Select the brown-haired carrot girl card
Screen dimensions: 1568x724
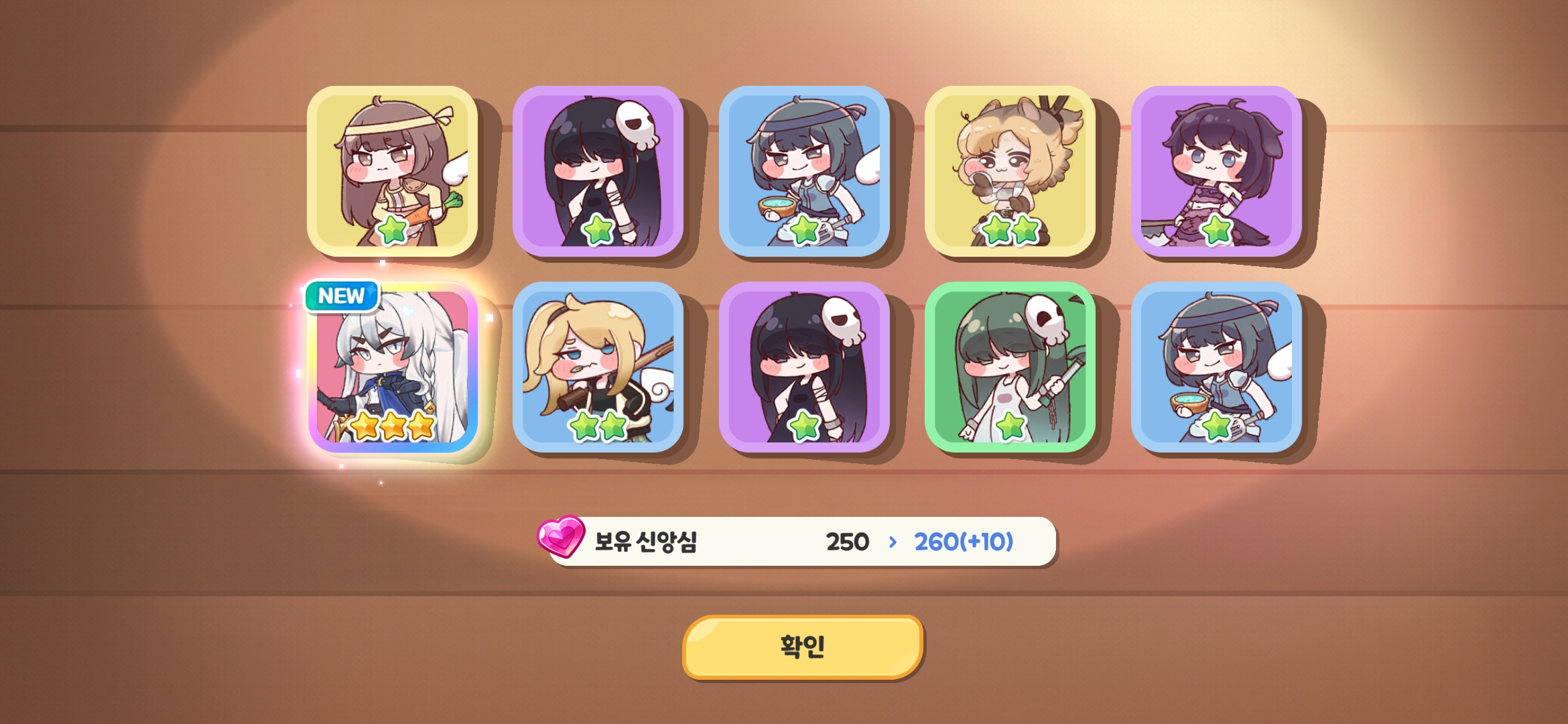(x=392, y=171)
